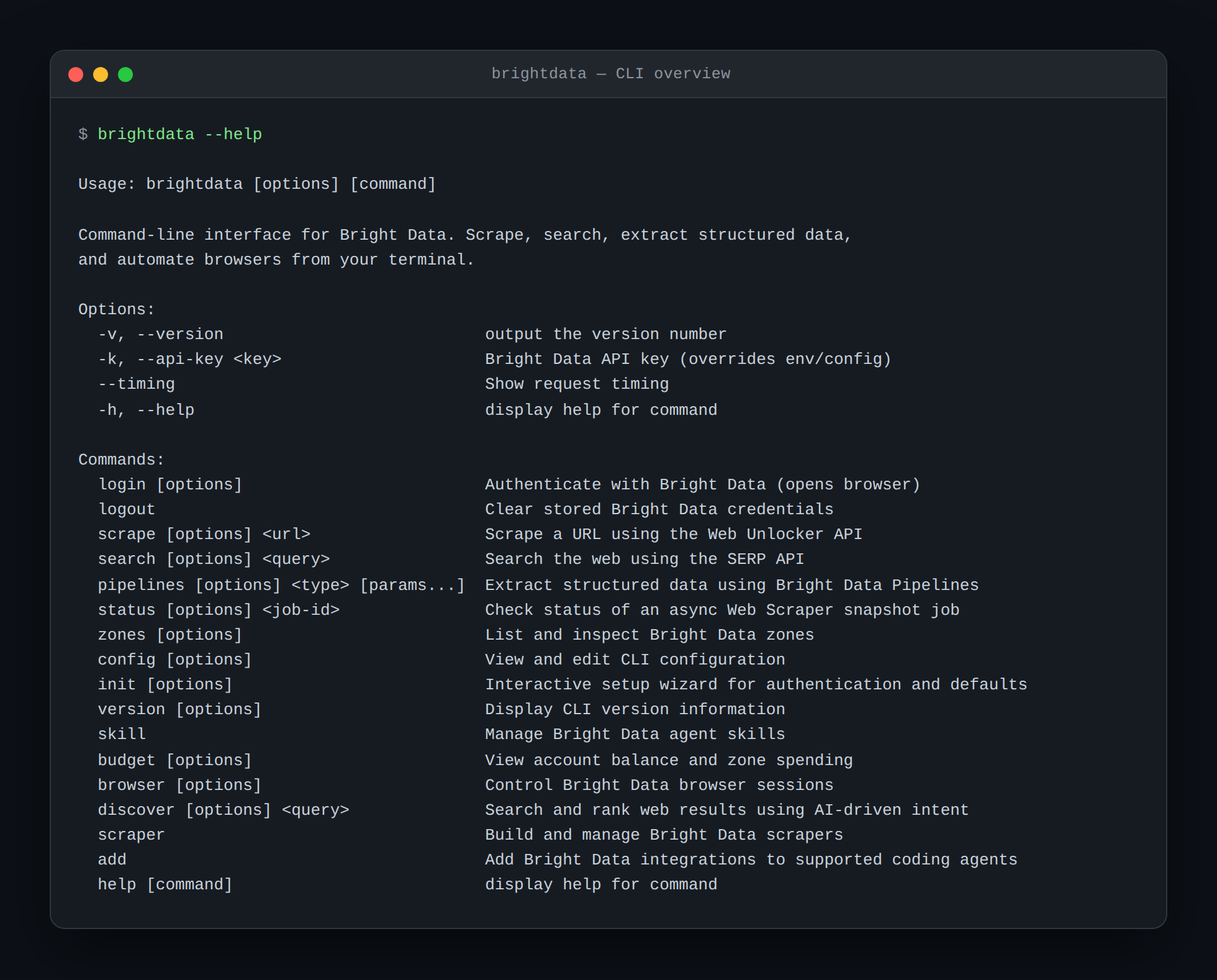Click the green maximize window button
This screenshot has width=1217, height=980.
(125, 75)
